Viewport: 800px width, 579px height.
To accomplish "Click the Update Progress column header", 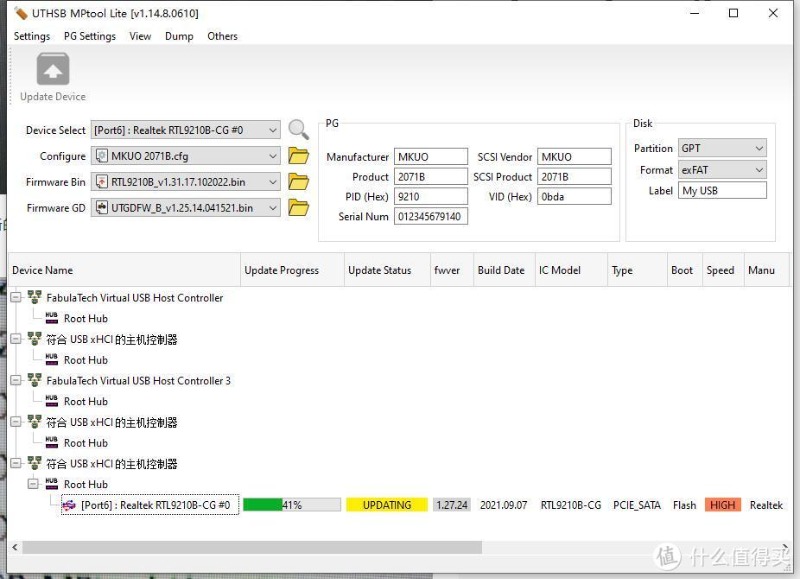I will [282, 271].
